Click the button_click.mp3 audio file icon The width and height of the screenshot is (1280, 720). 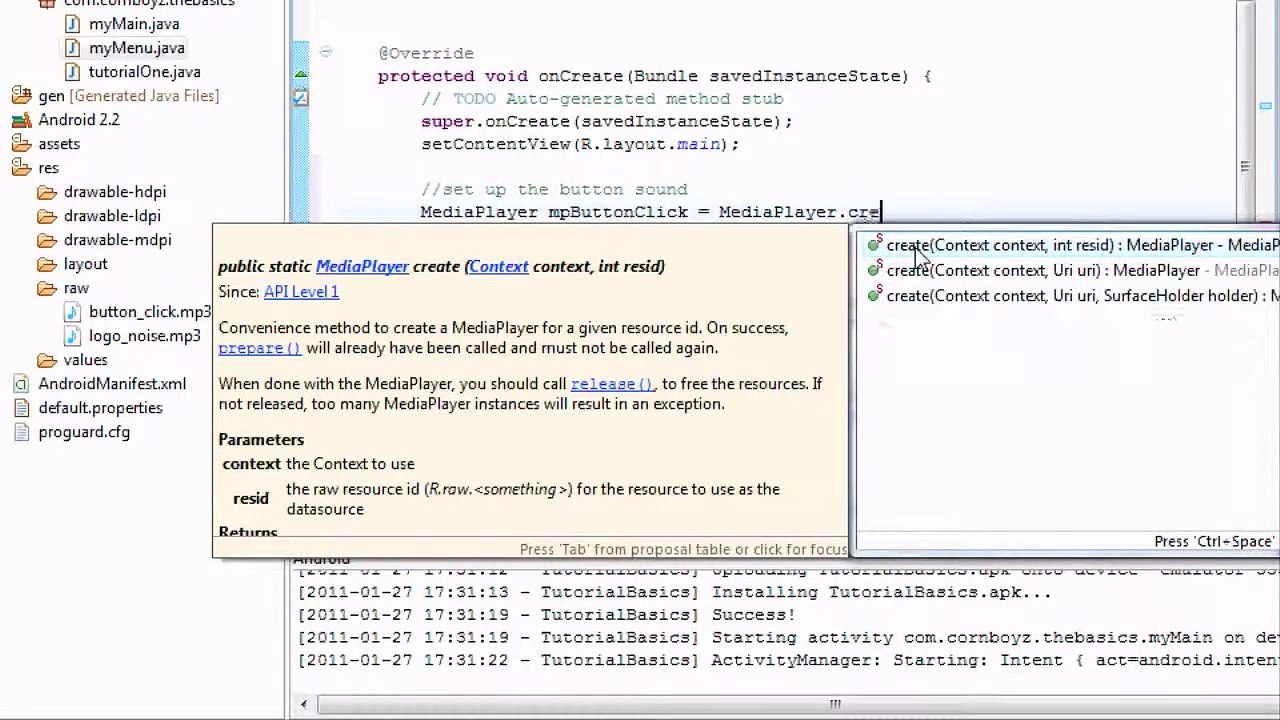(x=72, y=312)
